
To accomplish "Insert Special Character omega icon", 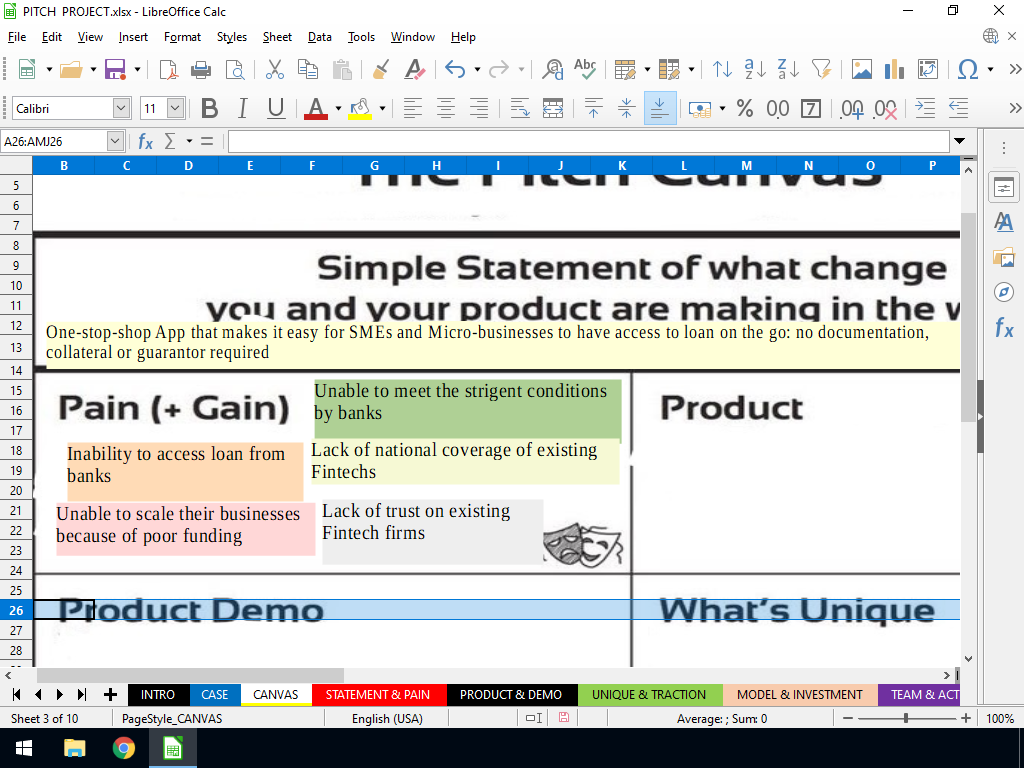I will click(968, 69).
